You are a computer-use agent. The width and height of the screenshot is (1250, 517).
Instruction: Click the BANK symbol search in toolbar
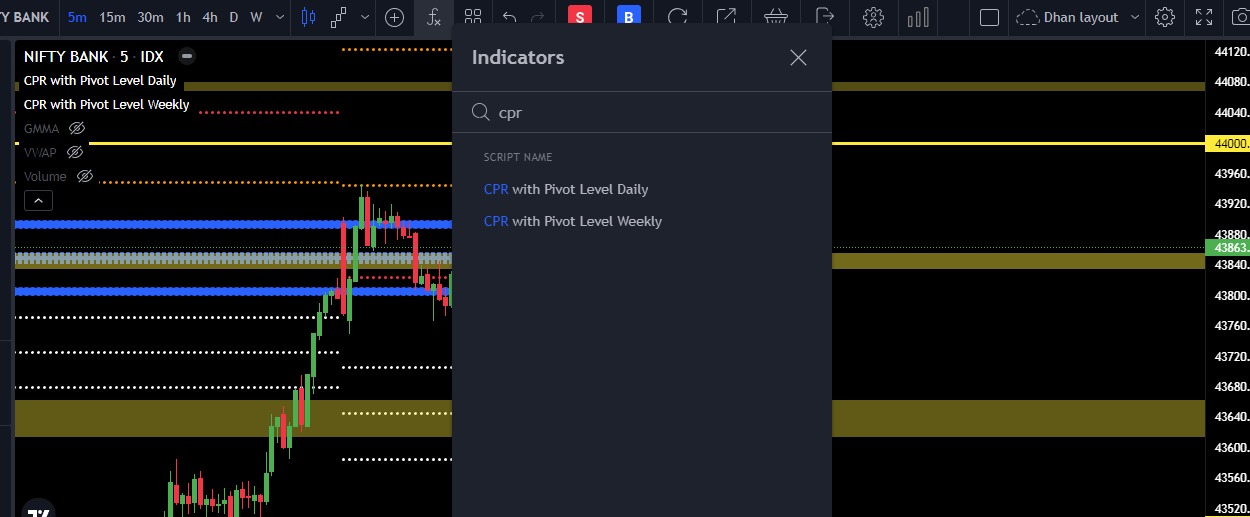coord(27,17)
